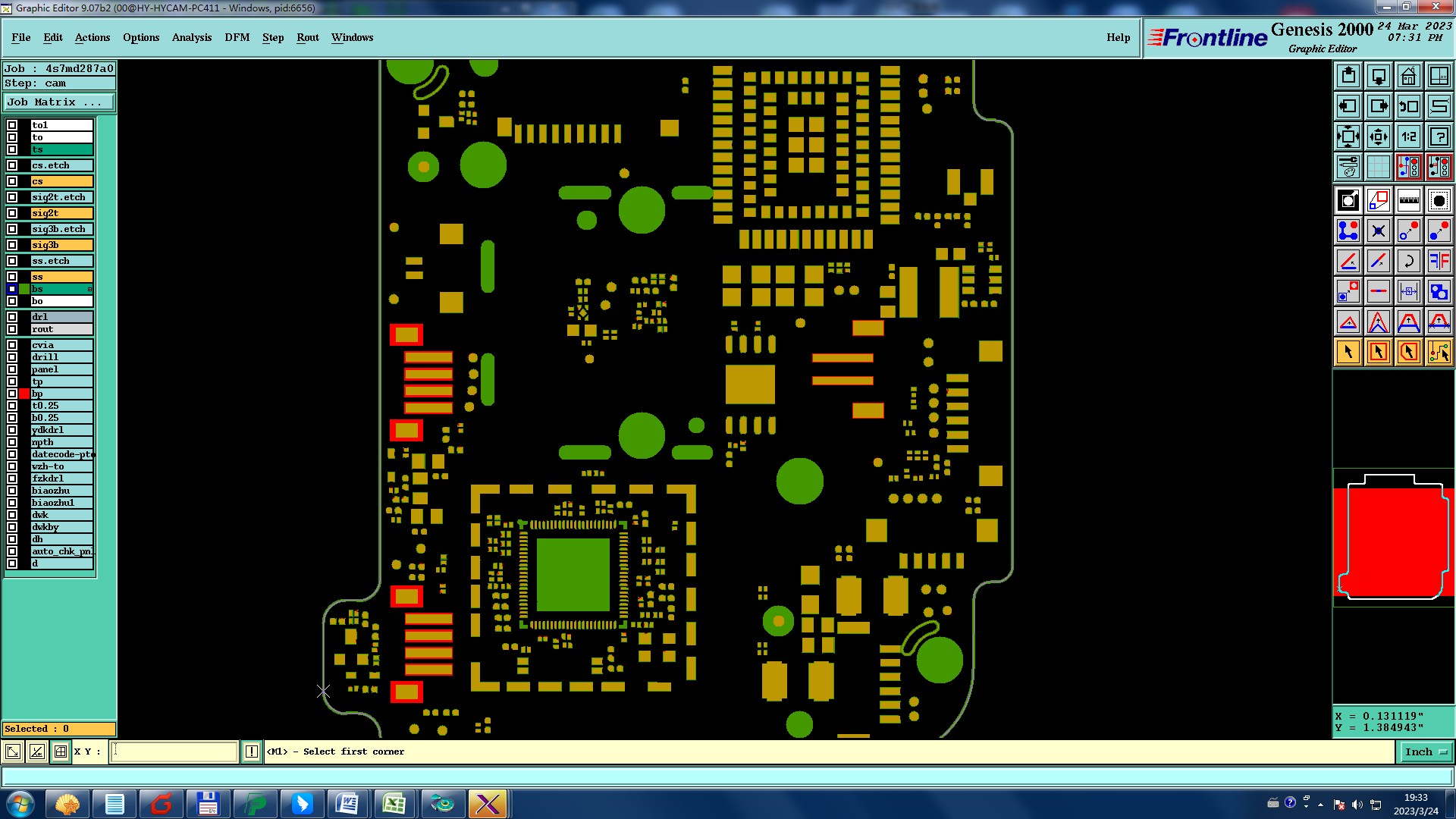Select the 1:2 zoom scale icon
The width and height of the screenshot is (1456, 819).
[x=1408, y=136]
